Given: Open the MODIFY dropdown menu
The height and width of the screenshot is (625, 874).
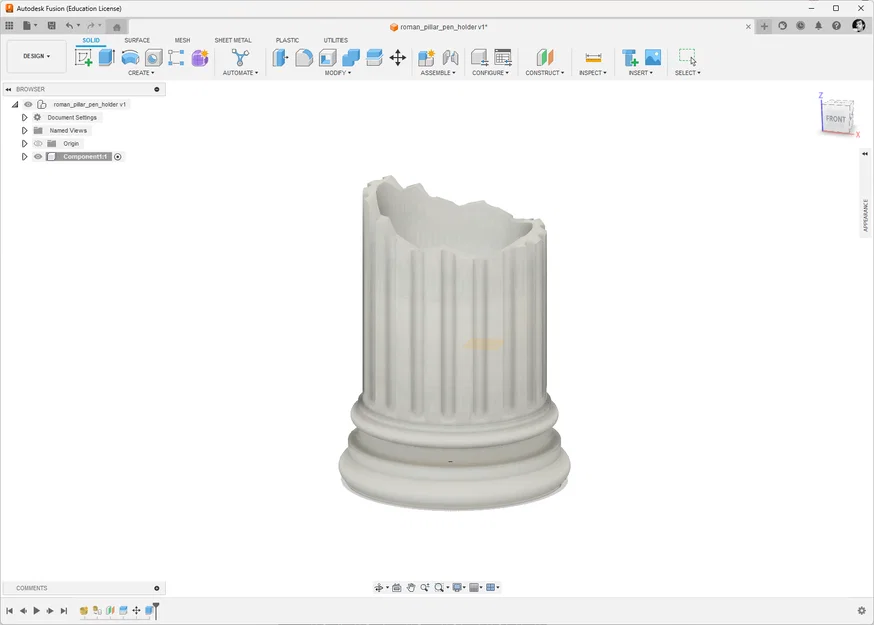Looking at the screenshot, I should (338, 73).
